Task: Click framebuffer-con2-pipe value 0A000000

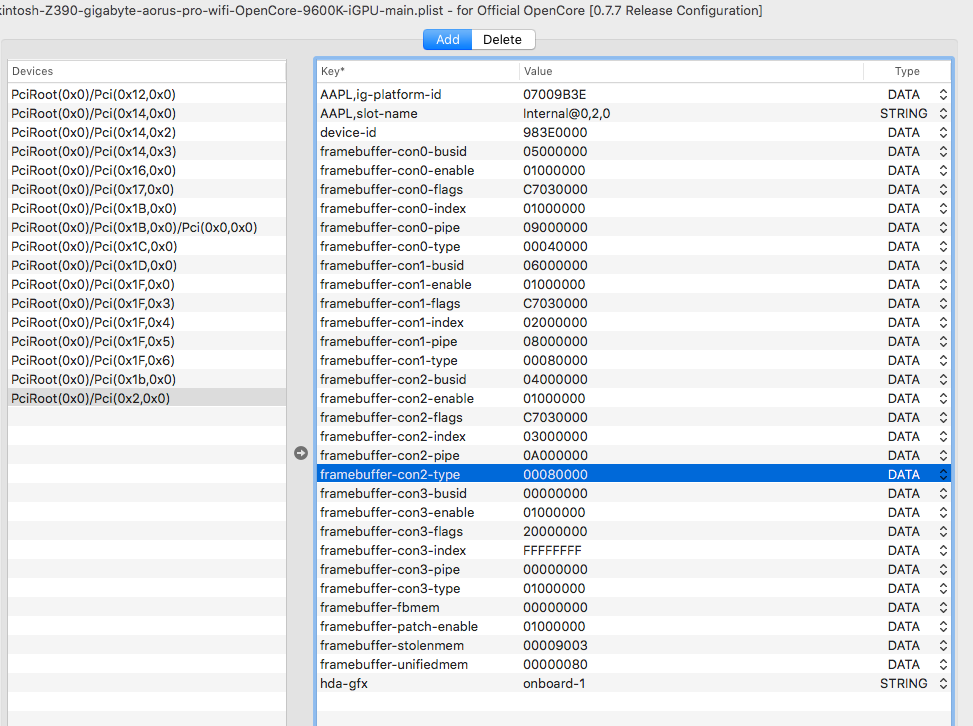Action: click(555, 455)
